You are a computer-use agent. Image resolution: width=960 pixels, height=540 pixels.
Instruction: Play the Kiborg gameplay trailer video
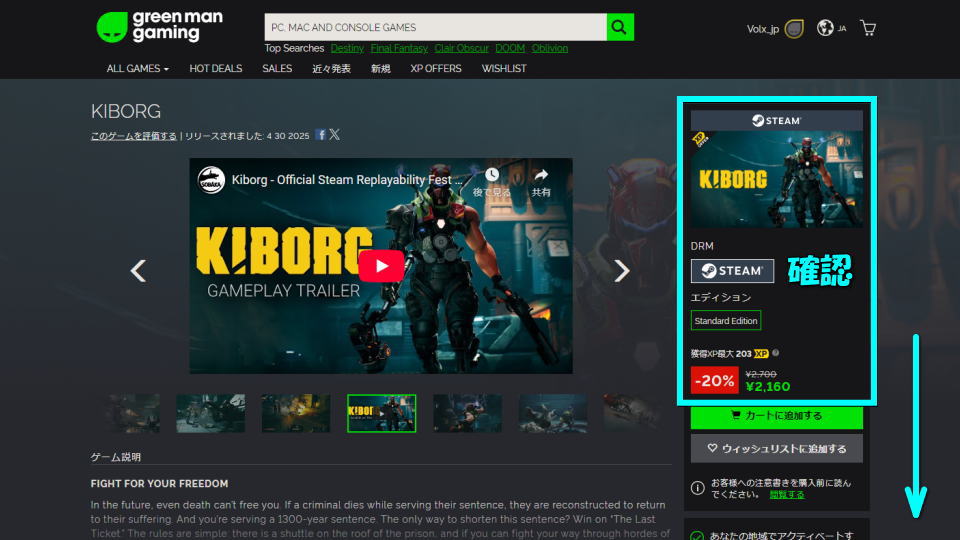pos(381,266)
